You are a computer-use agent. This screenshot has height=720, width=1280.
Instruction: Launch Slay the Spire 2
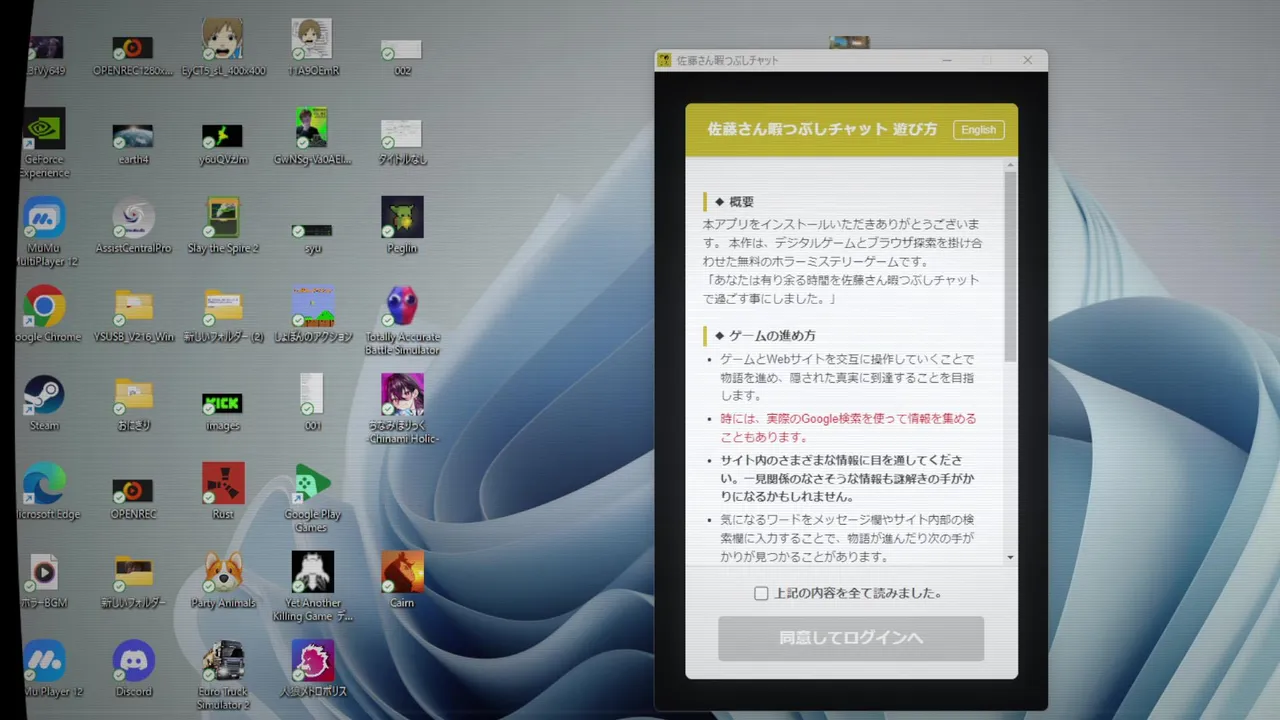click(x=222, y=218)
